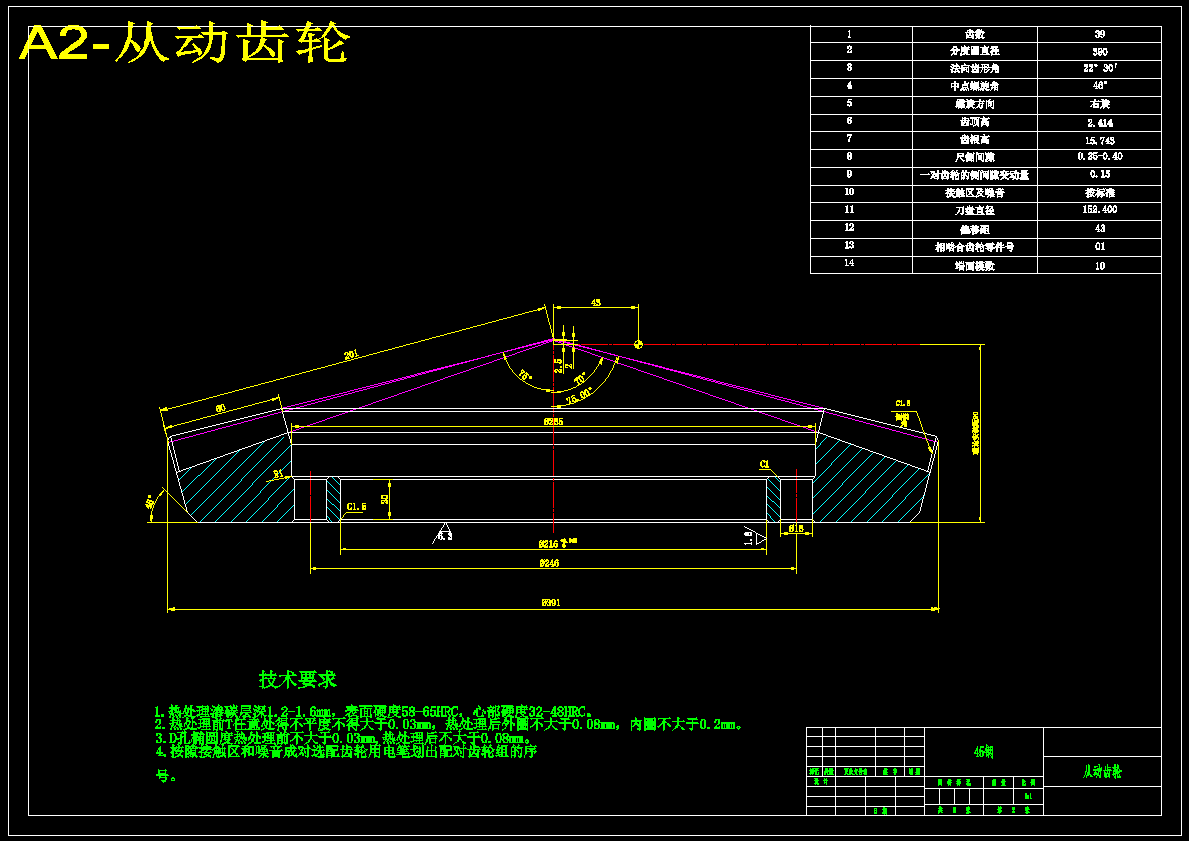Image resolution: width=1189 pixels, height=841 pixels.
Task: Select the '中点螺旋角' cell
Action: [x=974, y=86]
